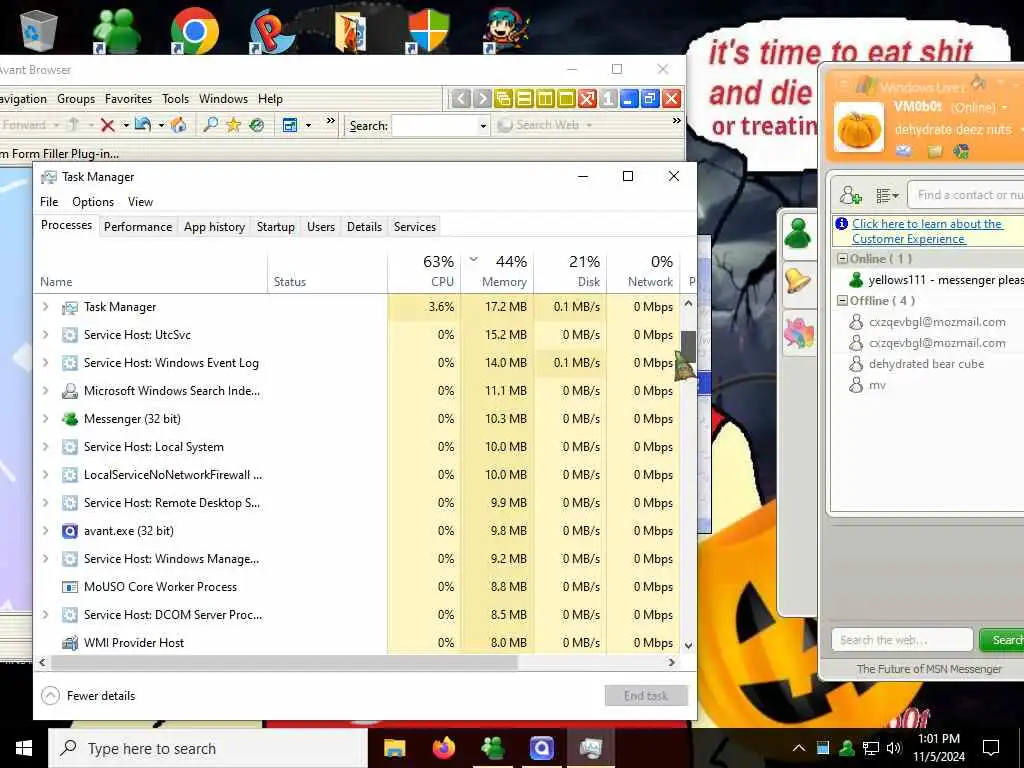This screenshot has width=1024, height=768.
Task: Collapse the Offline (4) contact group
Action: [x=842, y=301]
